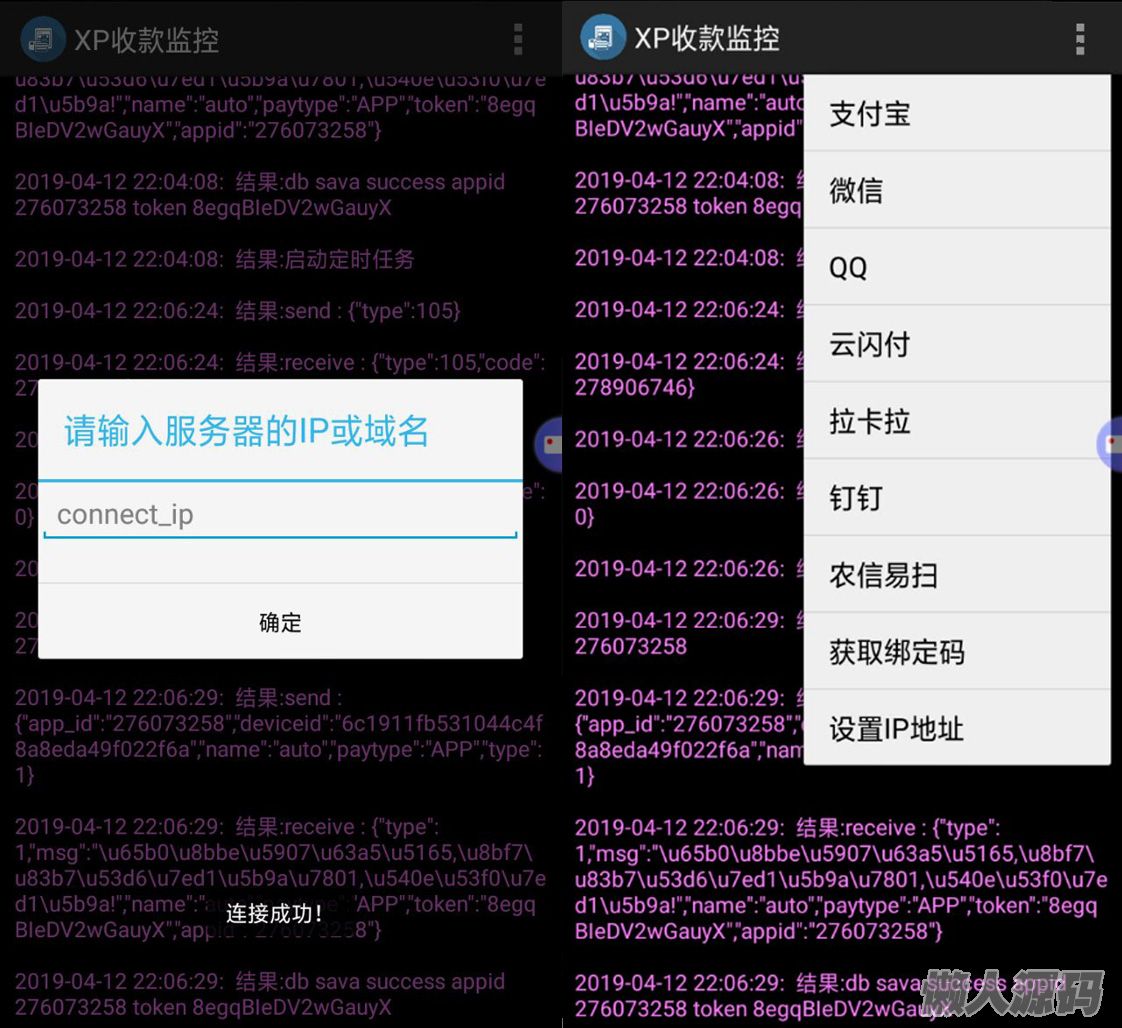Focus the connect_ip input field
The height and width of the screenshot is (1028, 1122).
pyautogui.click(x=280, y=514)
